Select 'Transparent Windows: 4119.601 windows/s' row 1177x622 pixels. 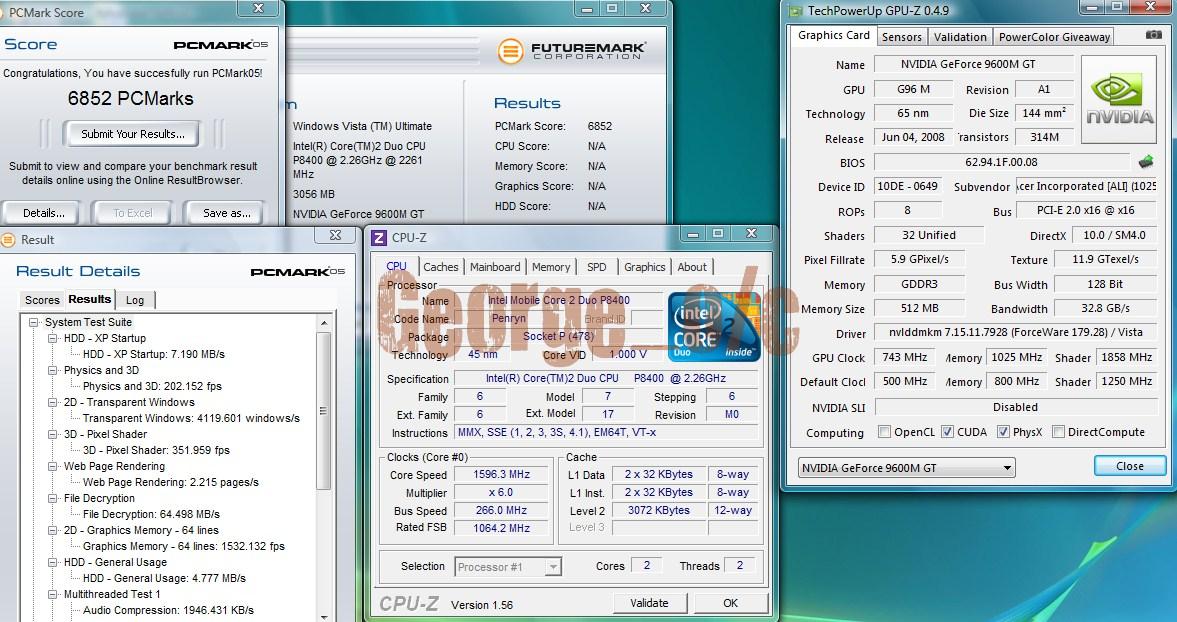coord(191,418)
